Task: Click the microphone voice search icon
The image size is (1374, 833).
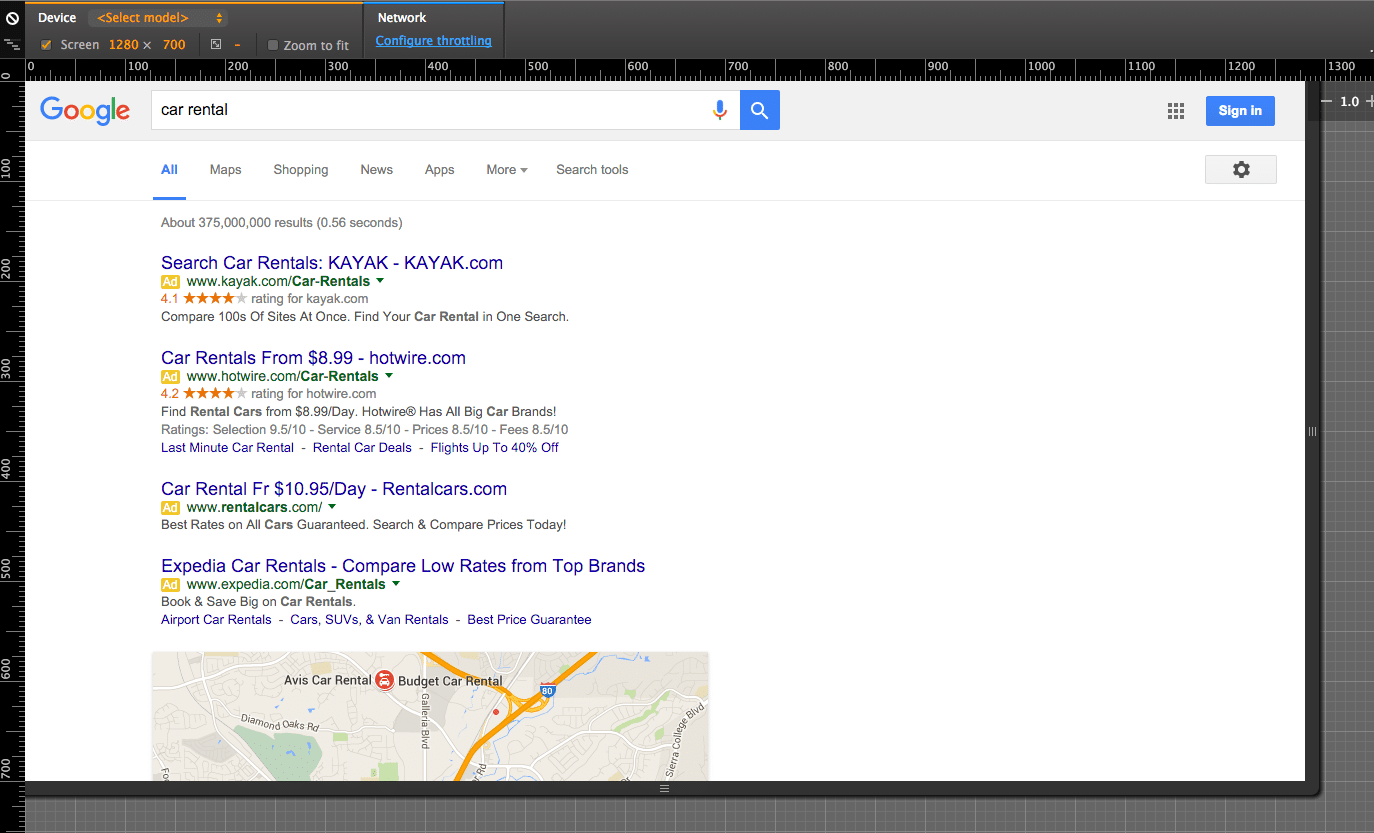Action: [719, 110]
